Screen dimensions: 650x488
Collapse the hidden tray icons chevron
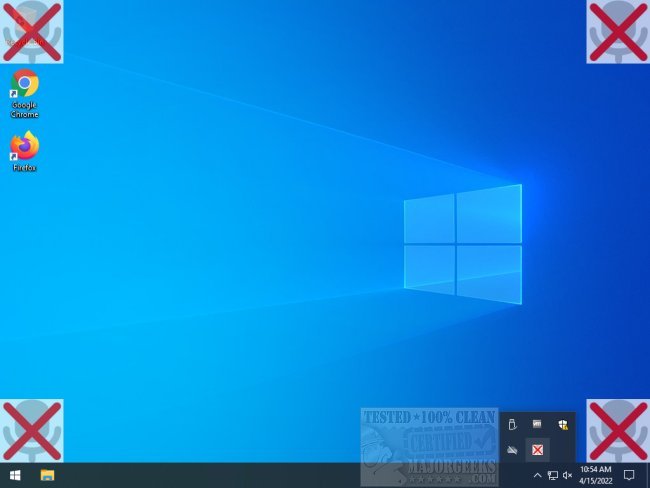[x=537, y=475]
